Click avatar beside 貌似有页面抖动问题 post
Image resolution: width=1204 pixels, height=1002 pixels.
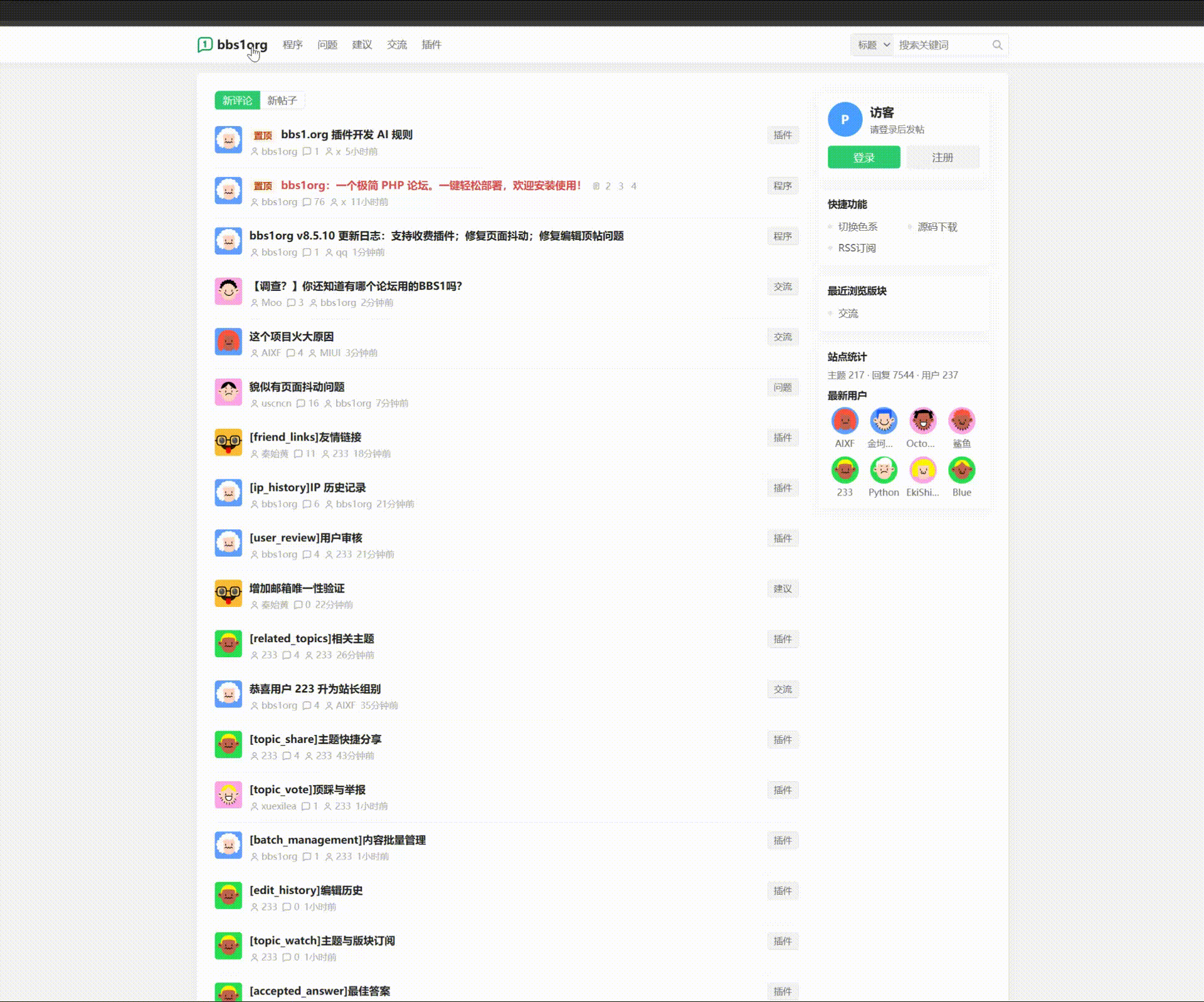click(x=228, y=393)
